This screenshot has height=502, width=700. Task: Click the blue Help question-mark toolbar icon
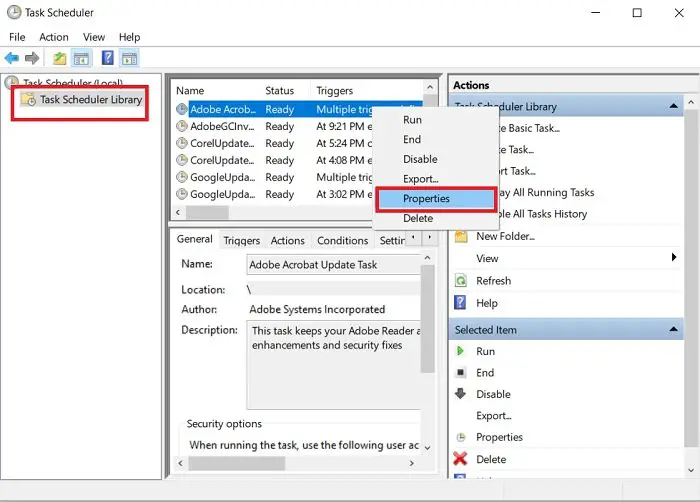(x=108, y=58)
